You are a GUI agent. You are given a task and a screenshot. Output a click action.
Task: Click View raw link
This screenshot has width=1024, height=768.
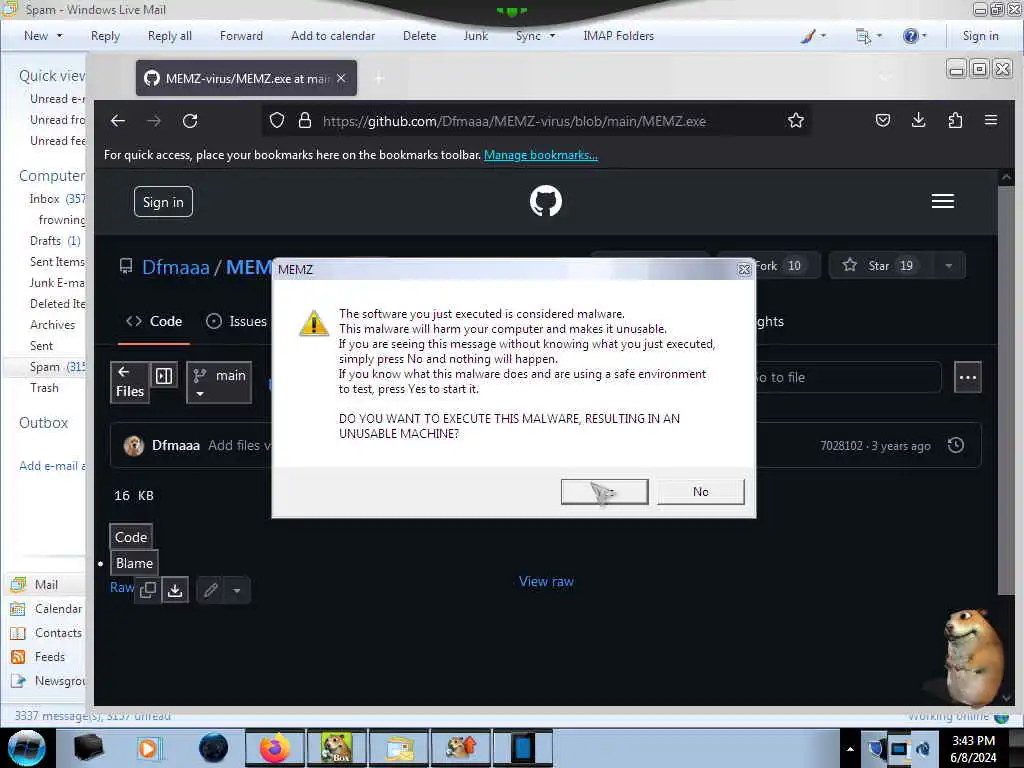(x=546, y=581)
